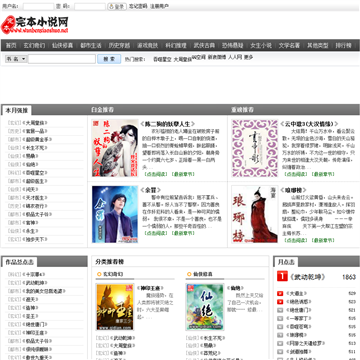360x360 pixels.
Task: Open the 武侠古典 category in nav bar
Action: click(x=204, y=45)
